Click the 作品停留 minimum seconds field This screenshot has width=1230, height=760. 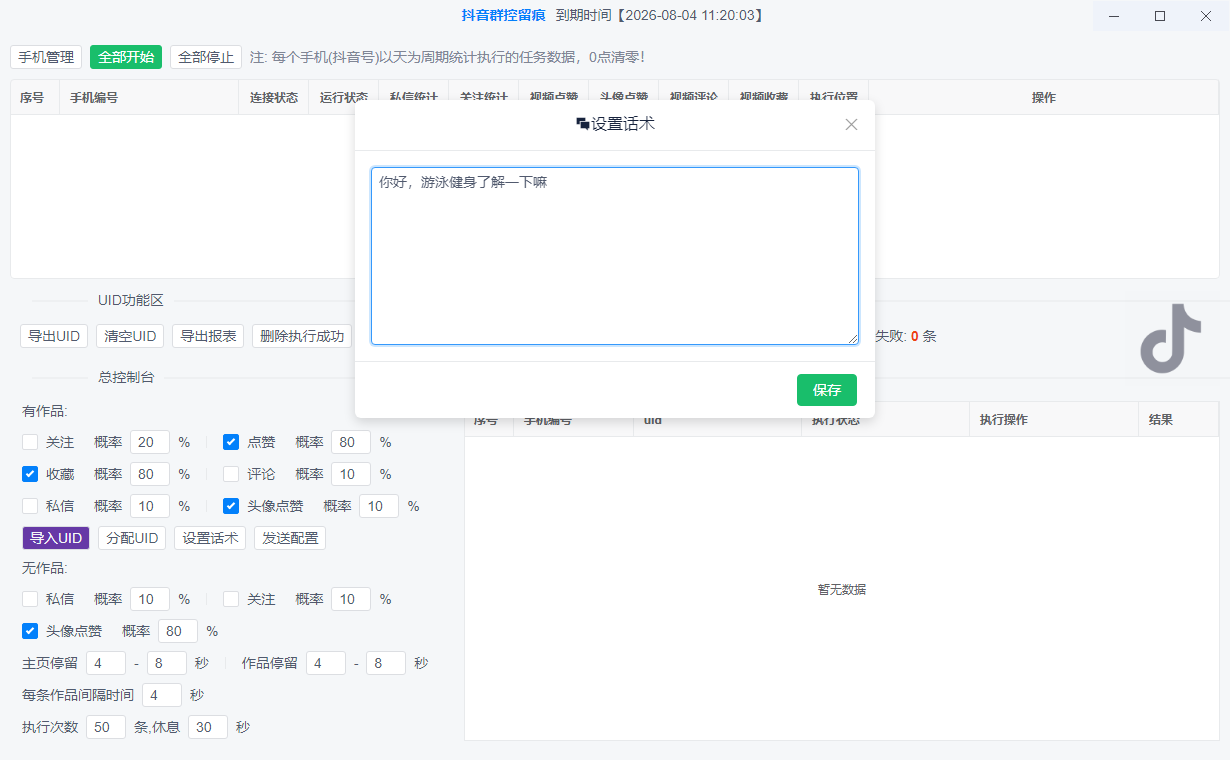326,663
